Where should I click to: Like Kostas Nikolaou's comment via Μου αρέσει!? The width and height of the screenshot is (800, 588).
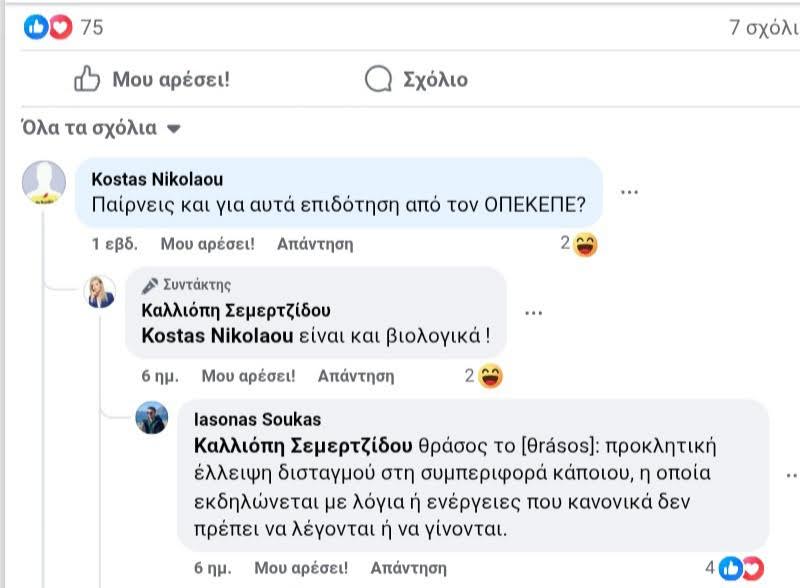(207, 244)
